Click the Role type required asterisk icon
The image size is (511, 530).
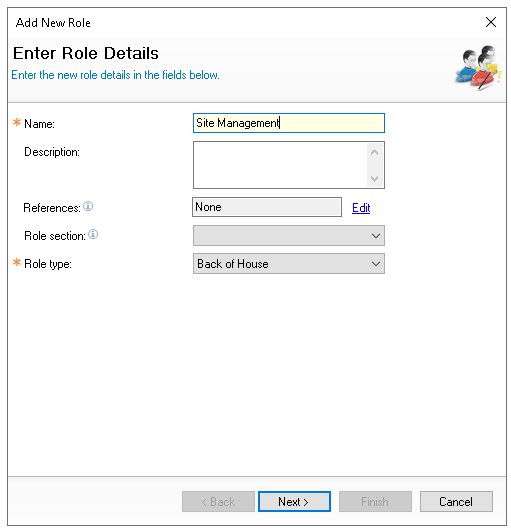tap(17, 262)
